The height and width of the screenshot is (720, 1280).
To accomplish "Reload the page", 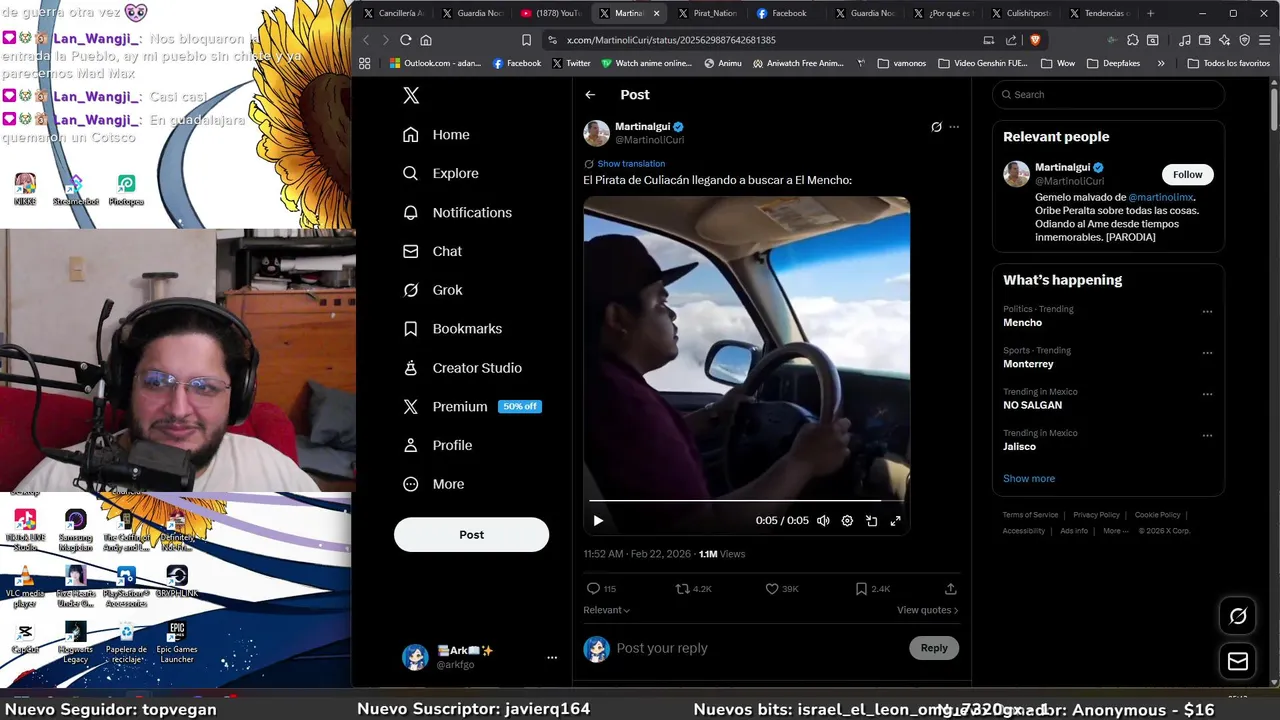I will click(405, 40).
